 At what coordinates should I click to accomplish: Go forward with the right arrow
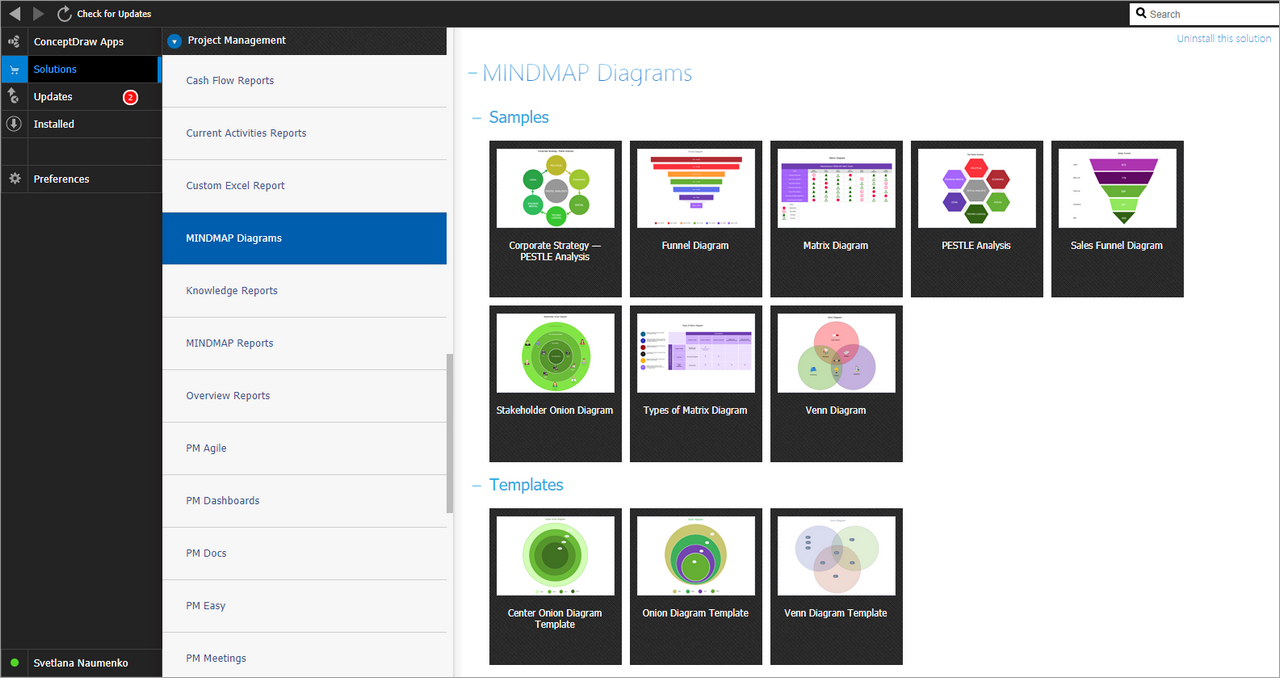pos(38,13)
